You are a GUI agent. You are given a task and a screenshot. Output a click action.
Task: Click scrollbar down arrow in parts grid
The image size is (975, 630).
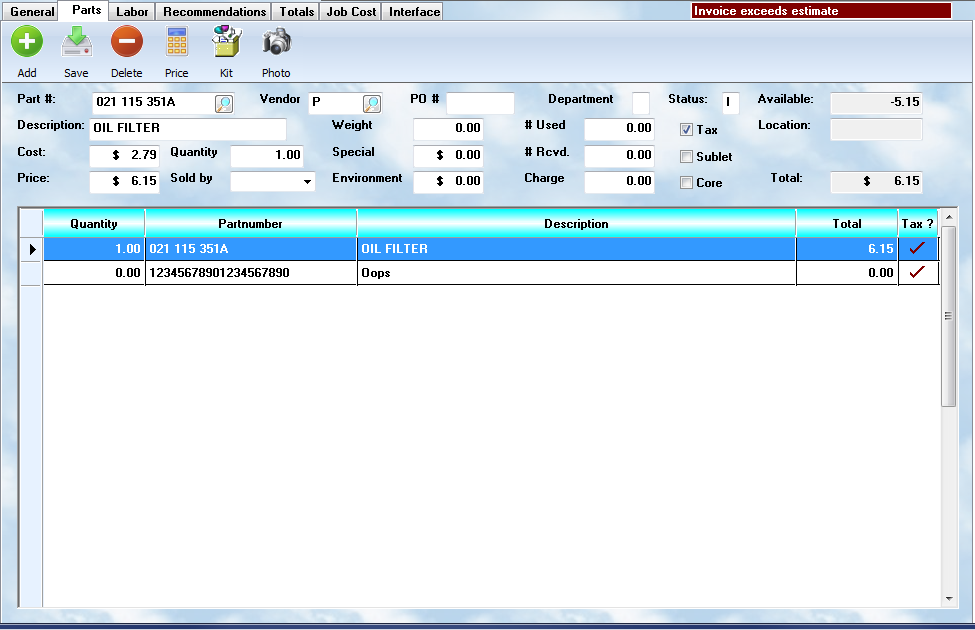tap(949, 598)
